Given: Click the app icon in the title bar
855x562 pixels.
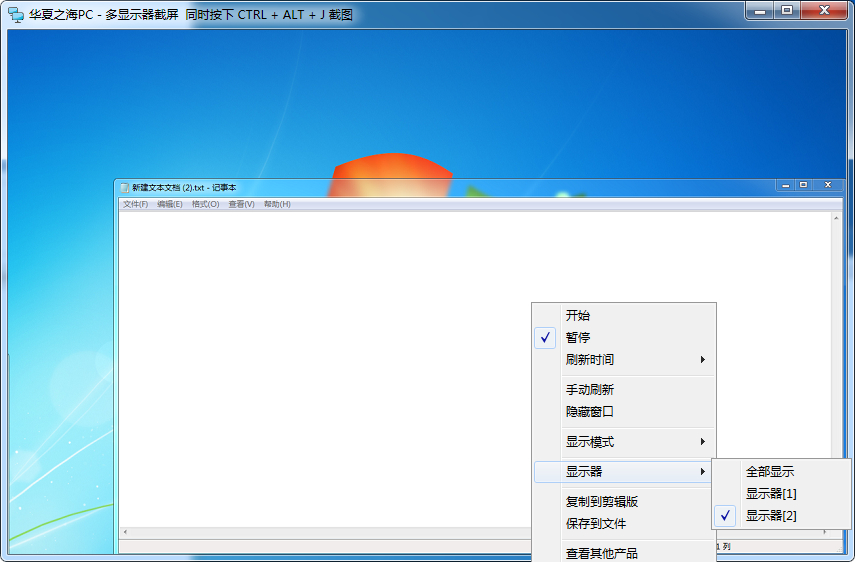Looking at the screenshot, I should click(16, 15).
